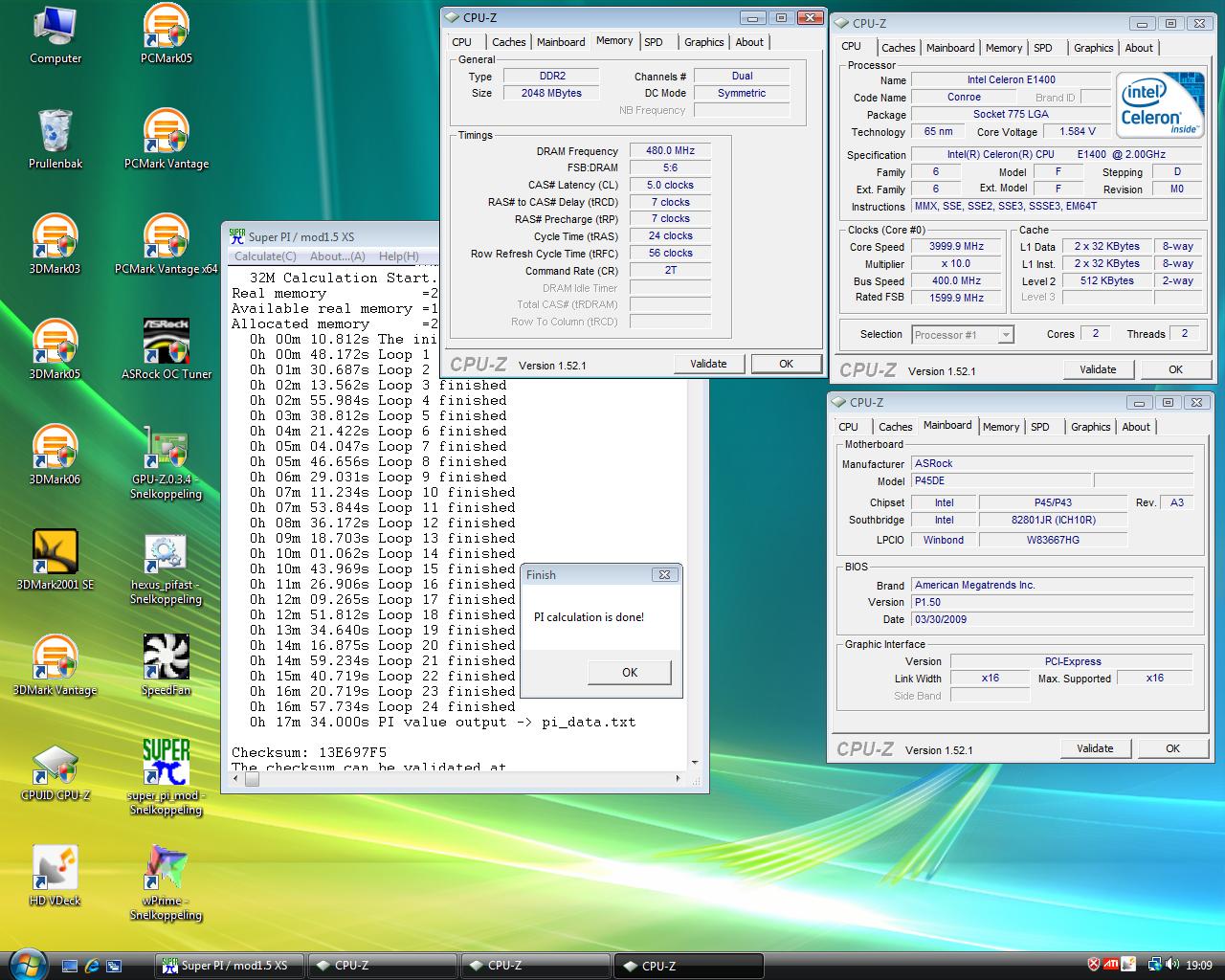Click the P45DE motherboard model value
1225x980 pixels.
[1000, 480]
